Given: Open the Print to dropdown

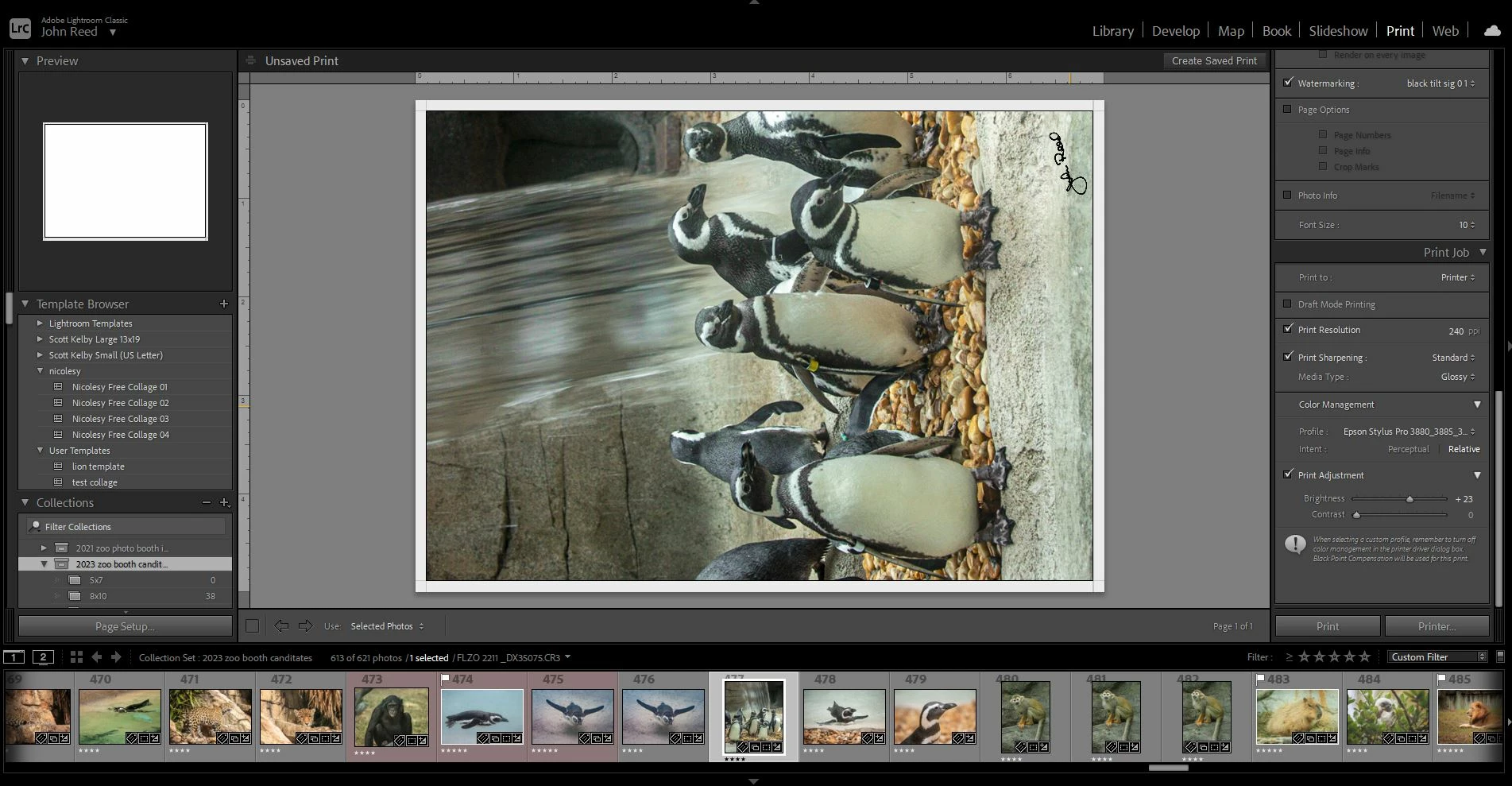Looking at the screenshot, I should point(1458,277).
